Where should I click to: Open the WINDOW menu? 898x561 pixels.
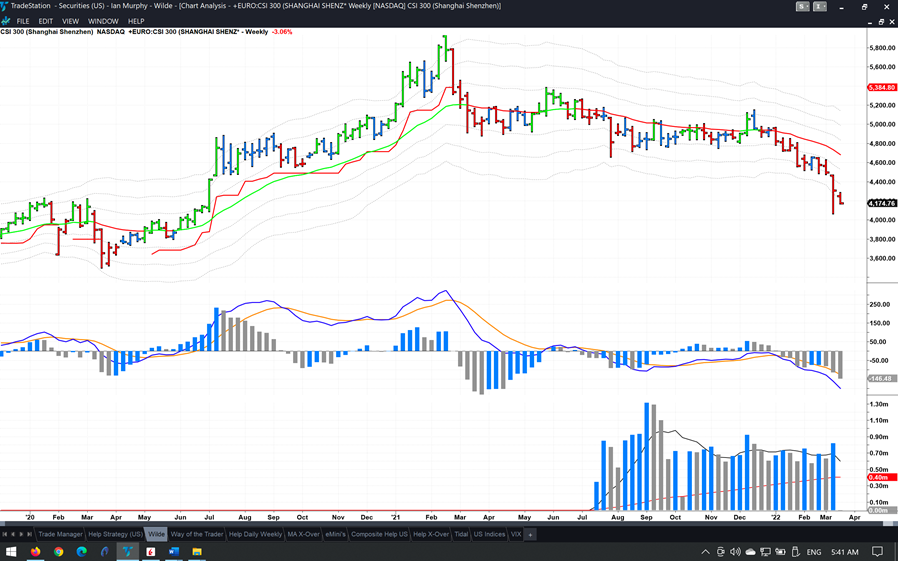[103, 20]
